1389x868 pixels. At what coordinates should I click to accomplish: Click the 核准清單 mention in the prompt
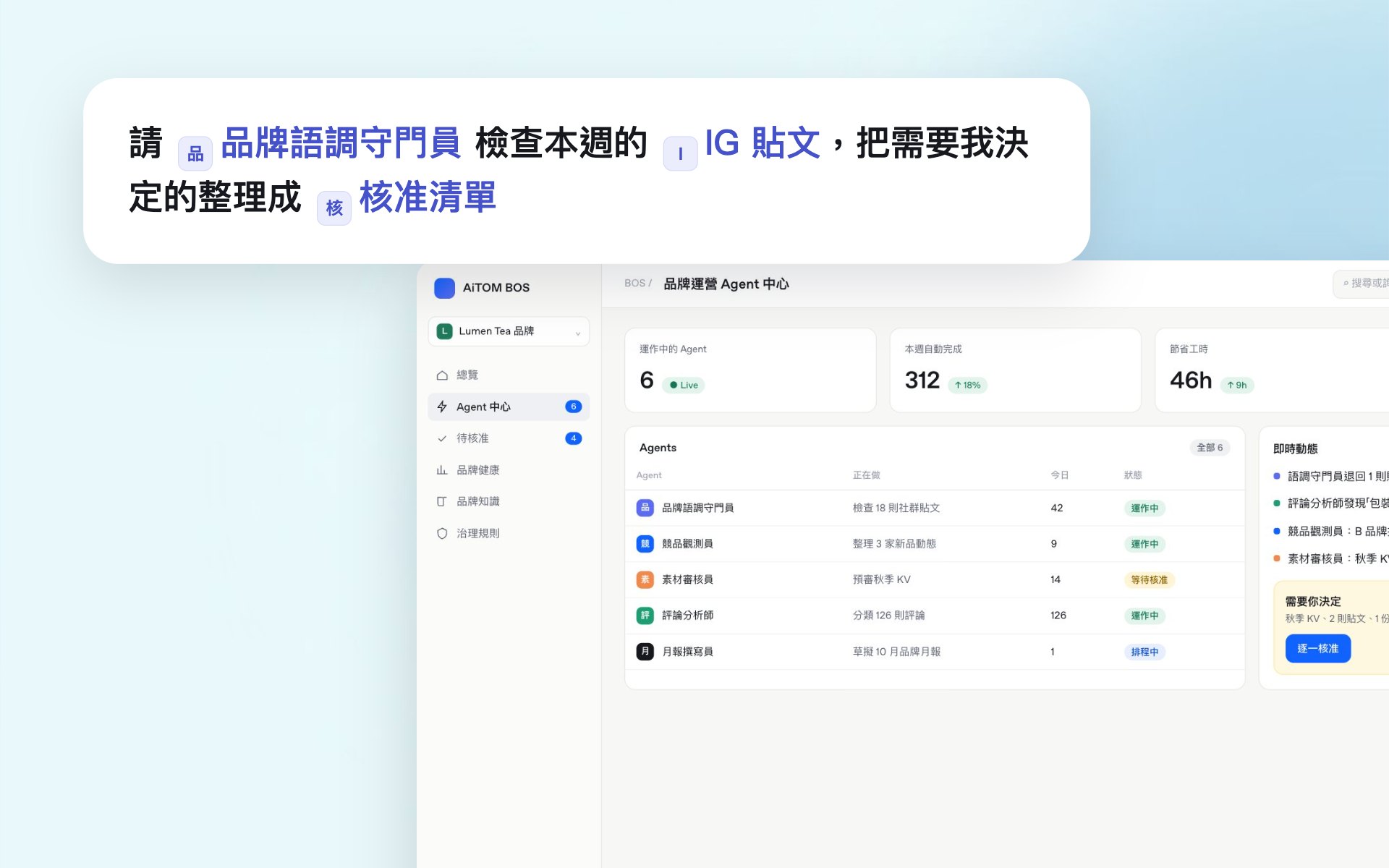[428, 197]
